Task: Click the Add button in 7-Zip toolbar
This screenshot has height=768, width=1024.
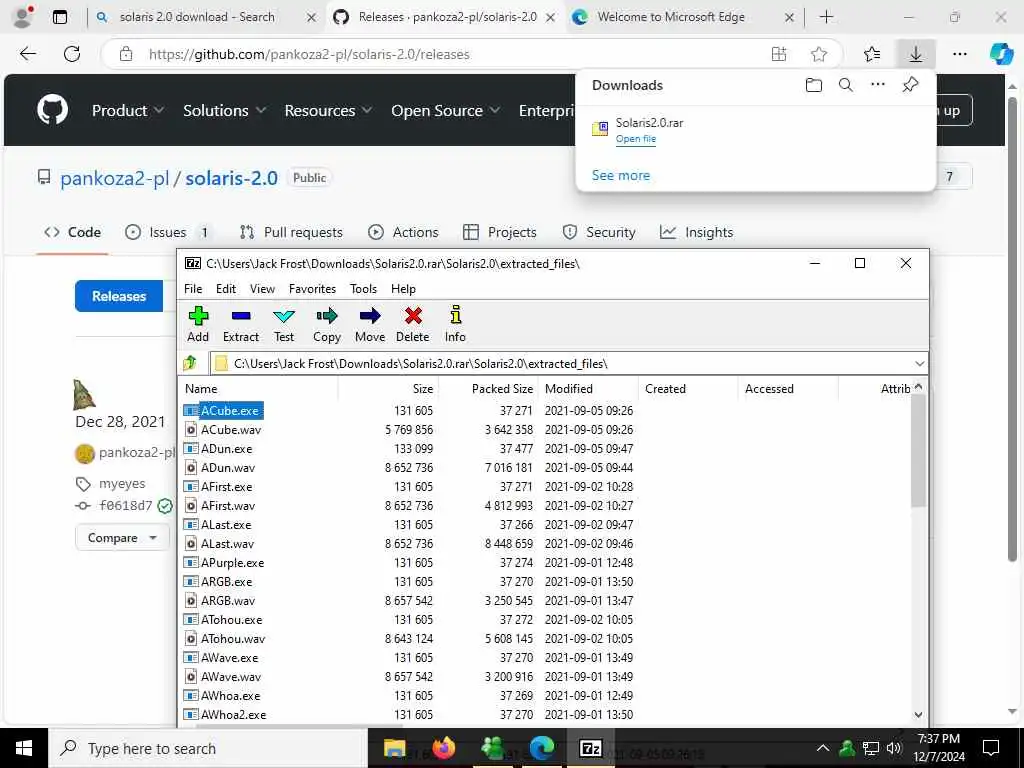Action: [x=198, y=324]
